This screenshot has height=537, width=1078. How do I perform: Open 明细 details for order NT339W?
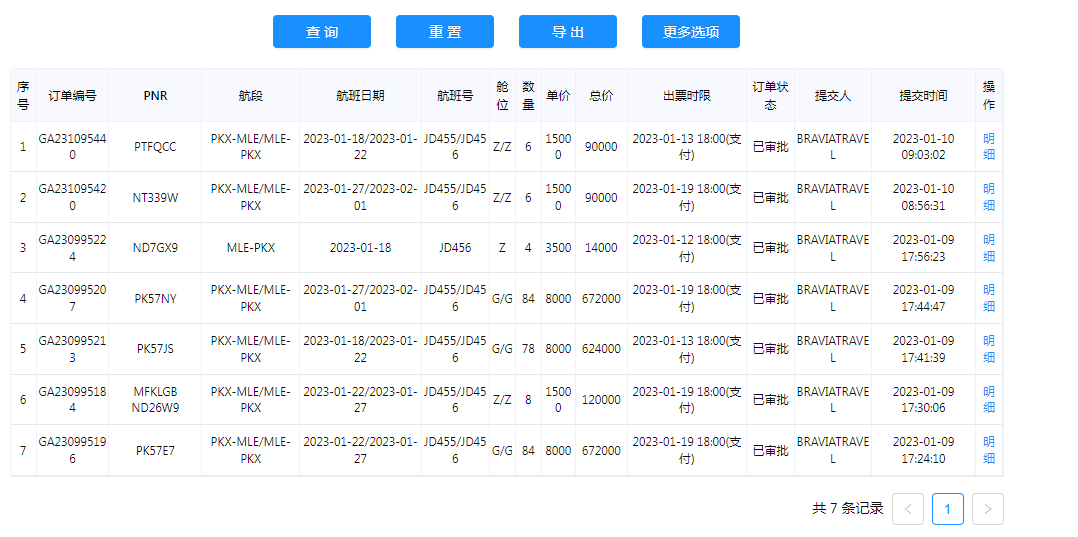coord(988,197)
